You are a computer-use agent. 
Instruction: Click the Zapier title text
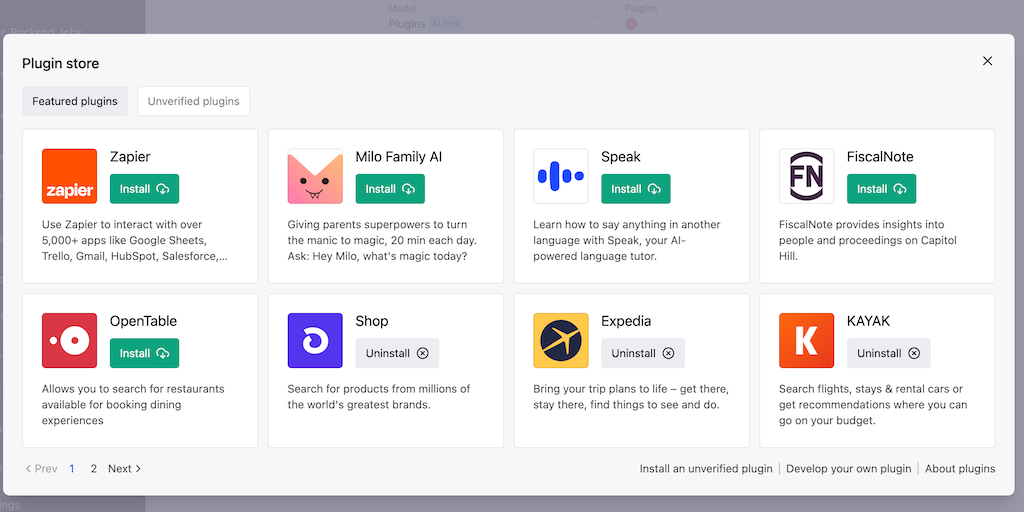130,157
